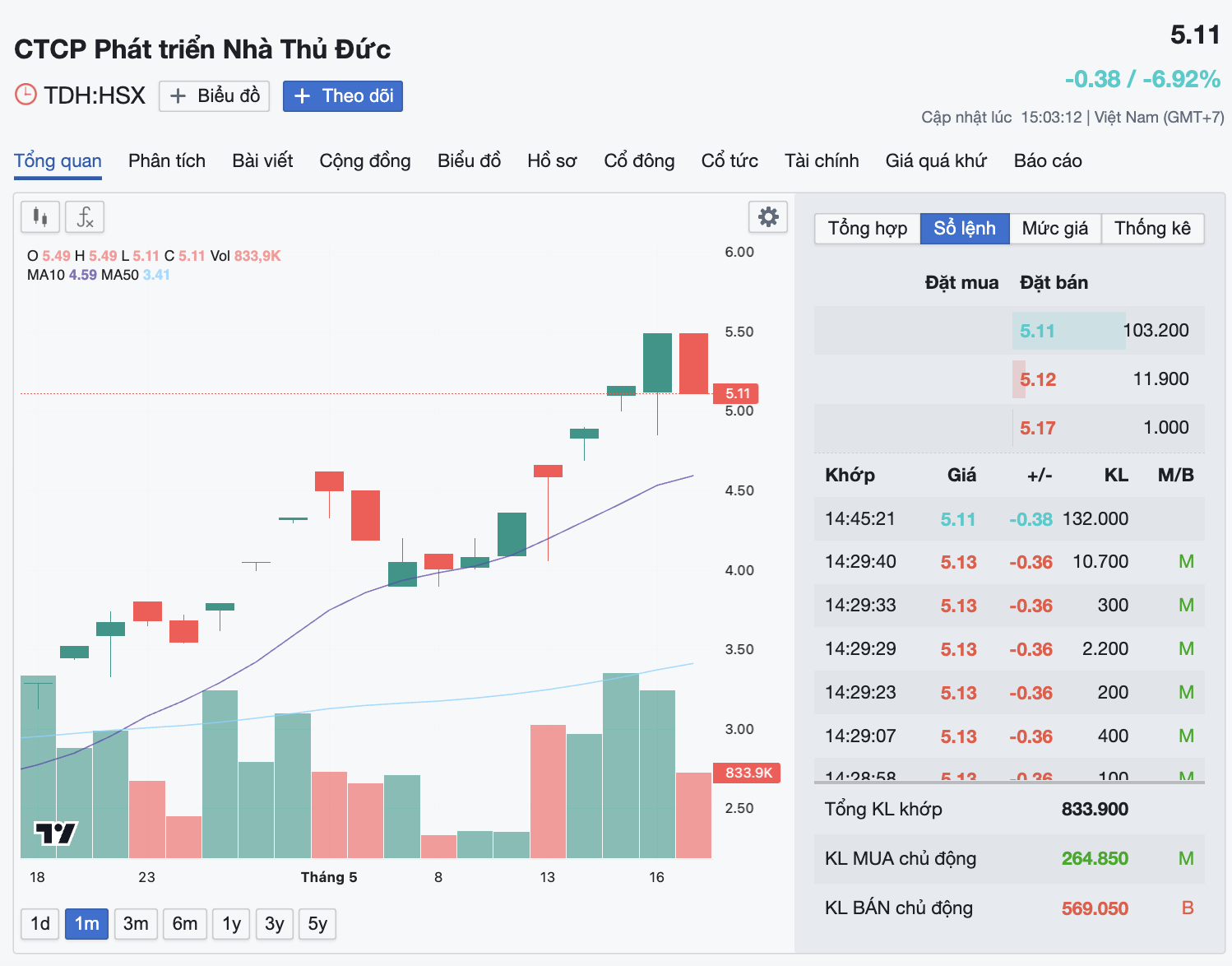Click the 833.9K volume label on axis
Screen dimensions: 1232x966
(x=747, y=773)
